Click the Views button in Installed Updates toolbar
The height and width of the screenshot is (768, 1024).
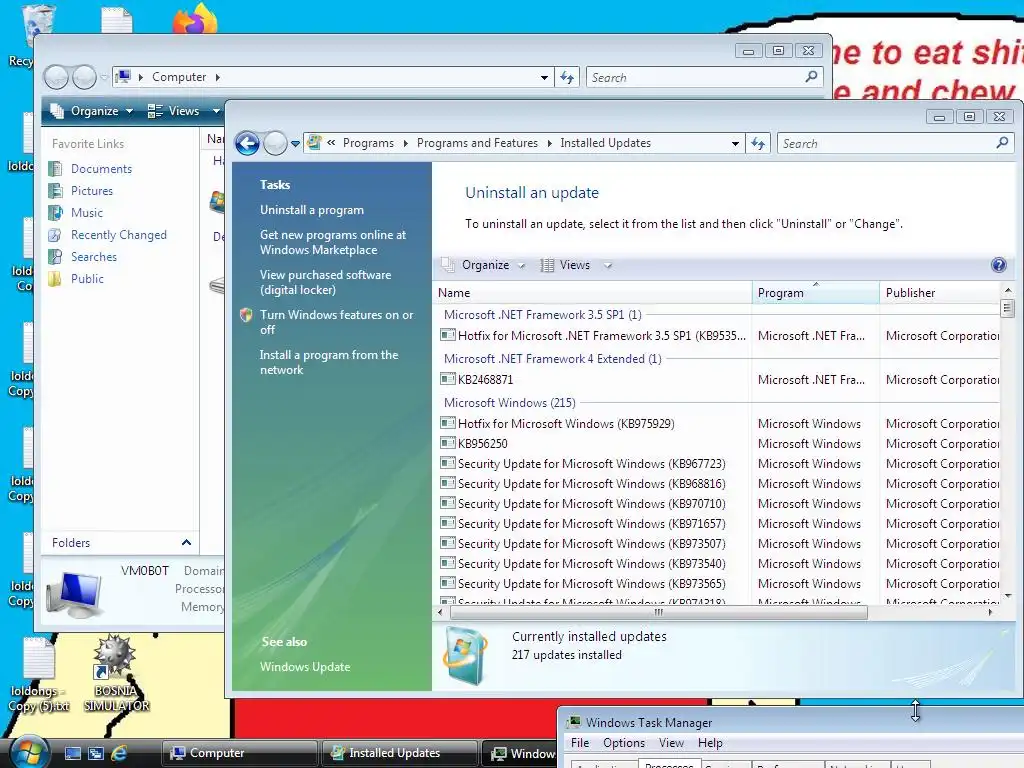(x=566, y=264)
